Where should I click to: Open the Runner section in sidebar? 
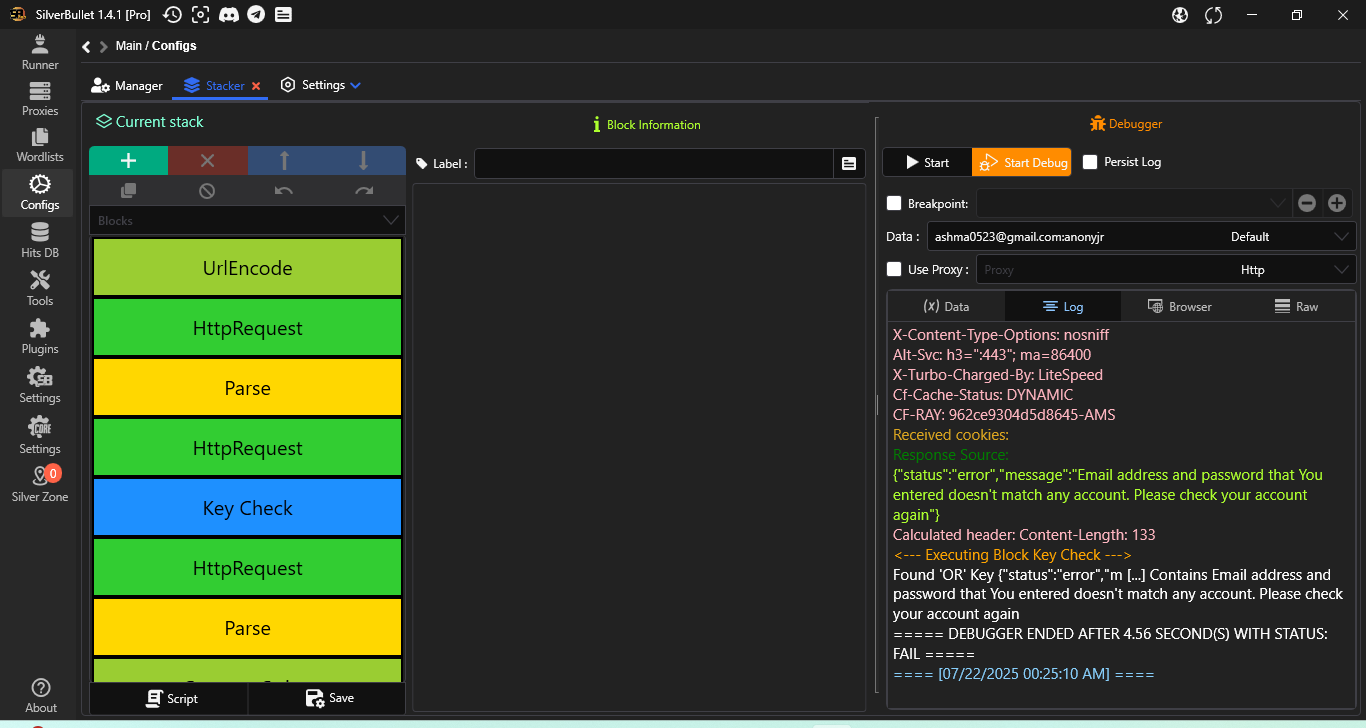[x=40, y=52]
